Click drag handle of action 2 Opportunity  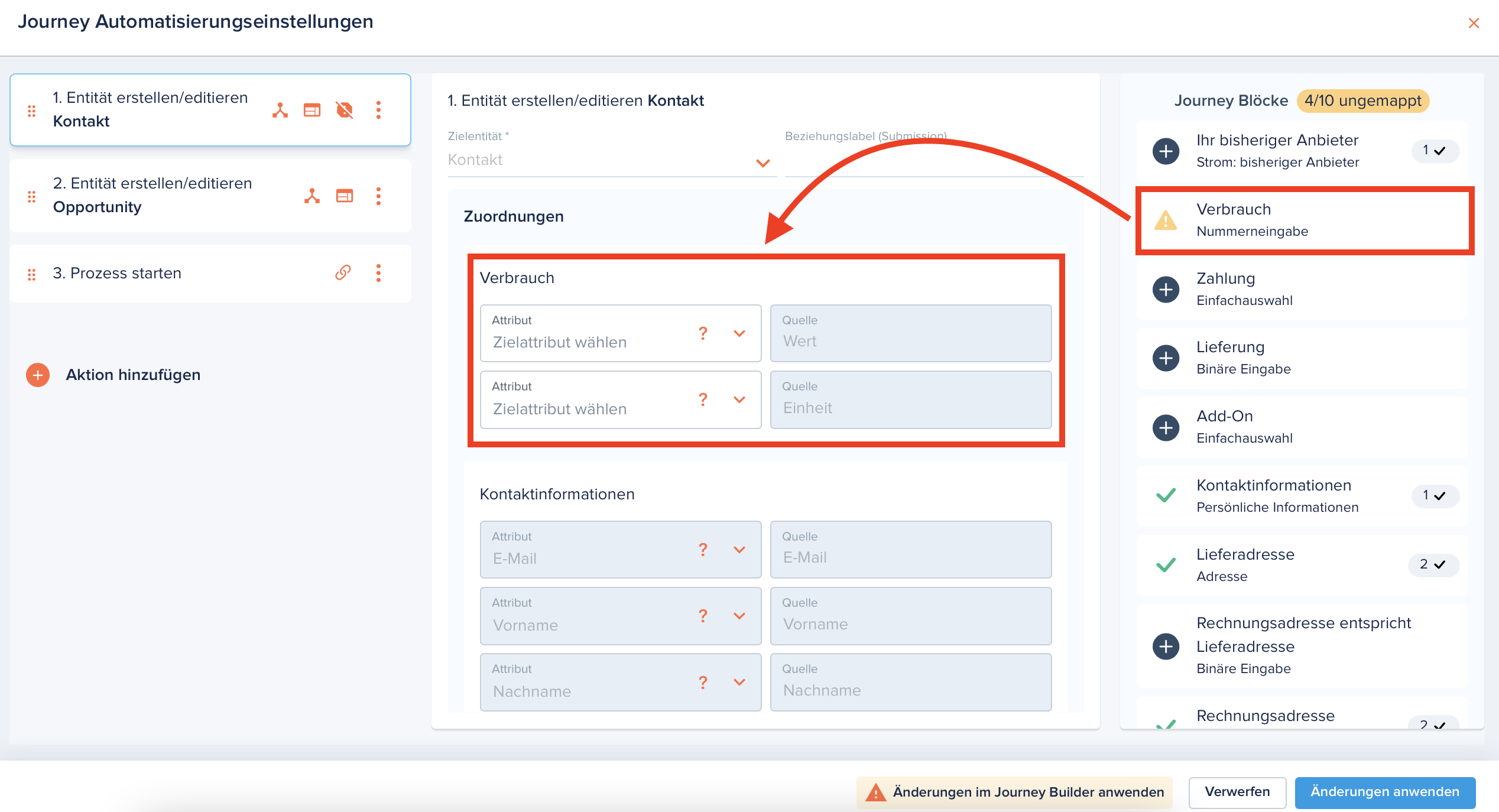coord(32,196)
